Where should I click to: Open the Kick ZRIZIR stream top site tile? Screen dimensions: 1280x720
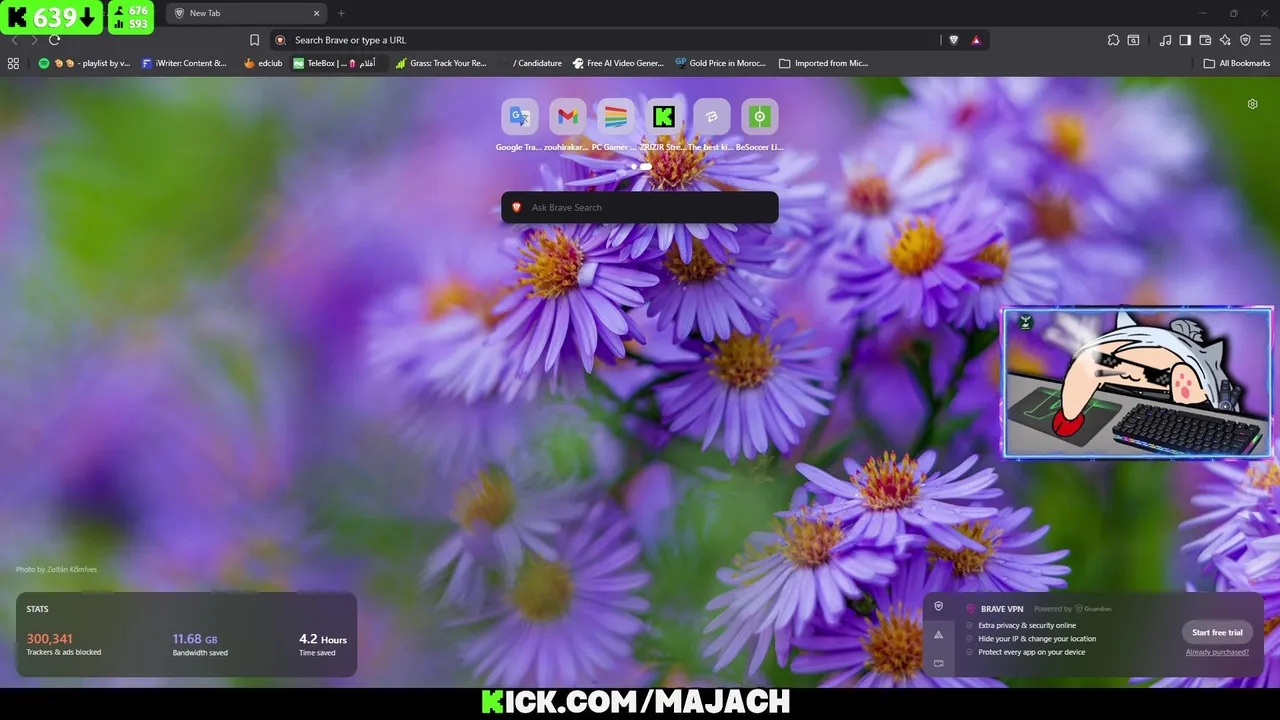[663, 117]
